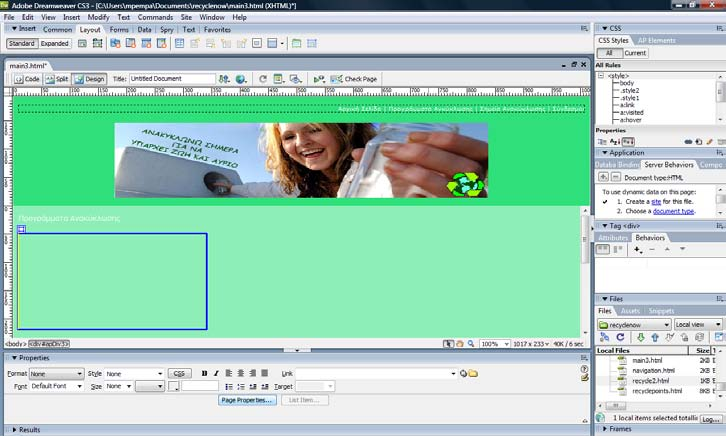This screenshot has height=436, width=726.
Task: Open the Size dropdown in Properties
Action: pyautogui.click(x=118, y=386)
